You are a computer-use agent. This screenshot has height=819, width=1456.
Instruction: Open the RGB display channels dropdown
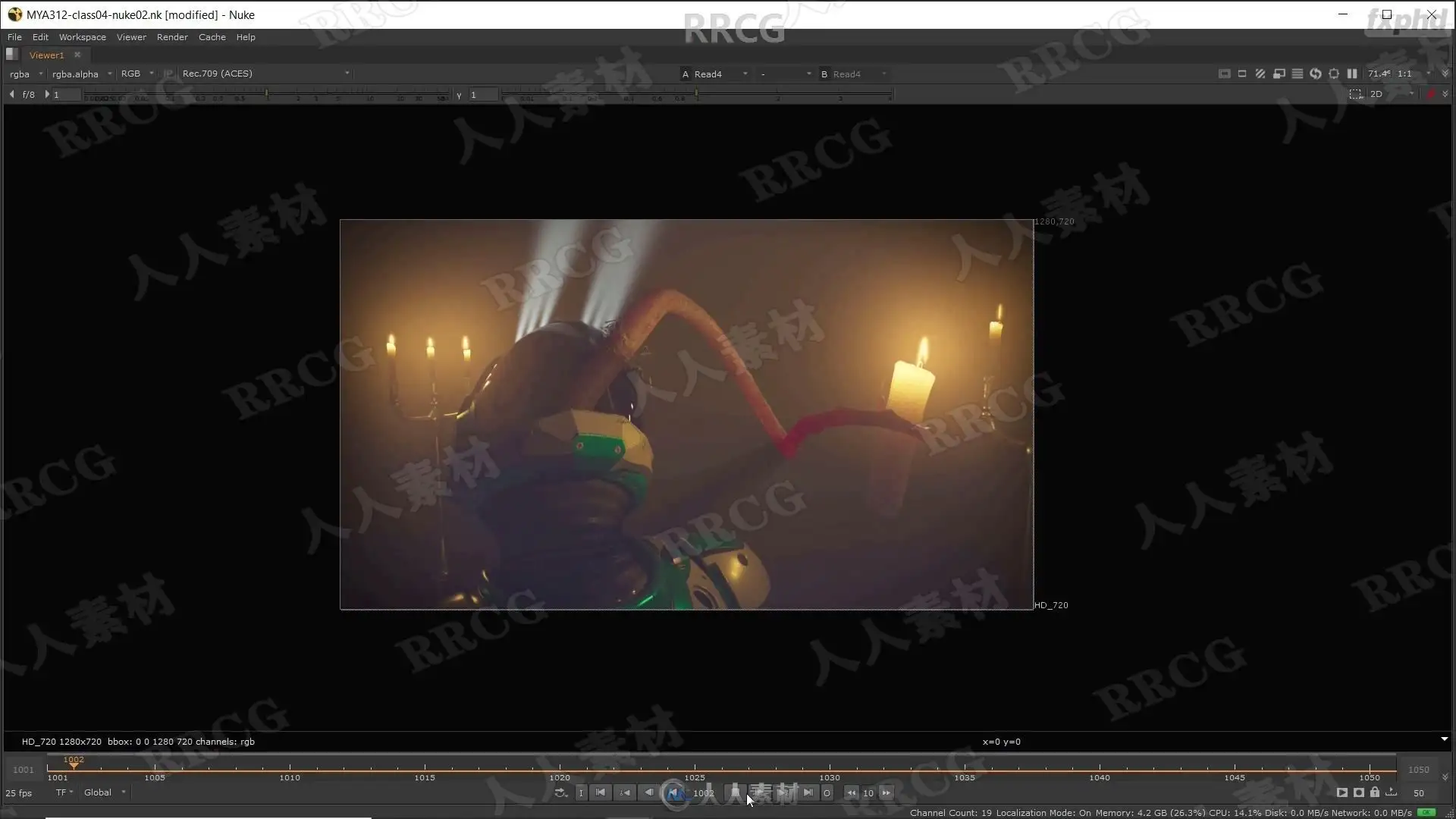[137, 74]
